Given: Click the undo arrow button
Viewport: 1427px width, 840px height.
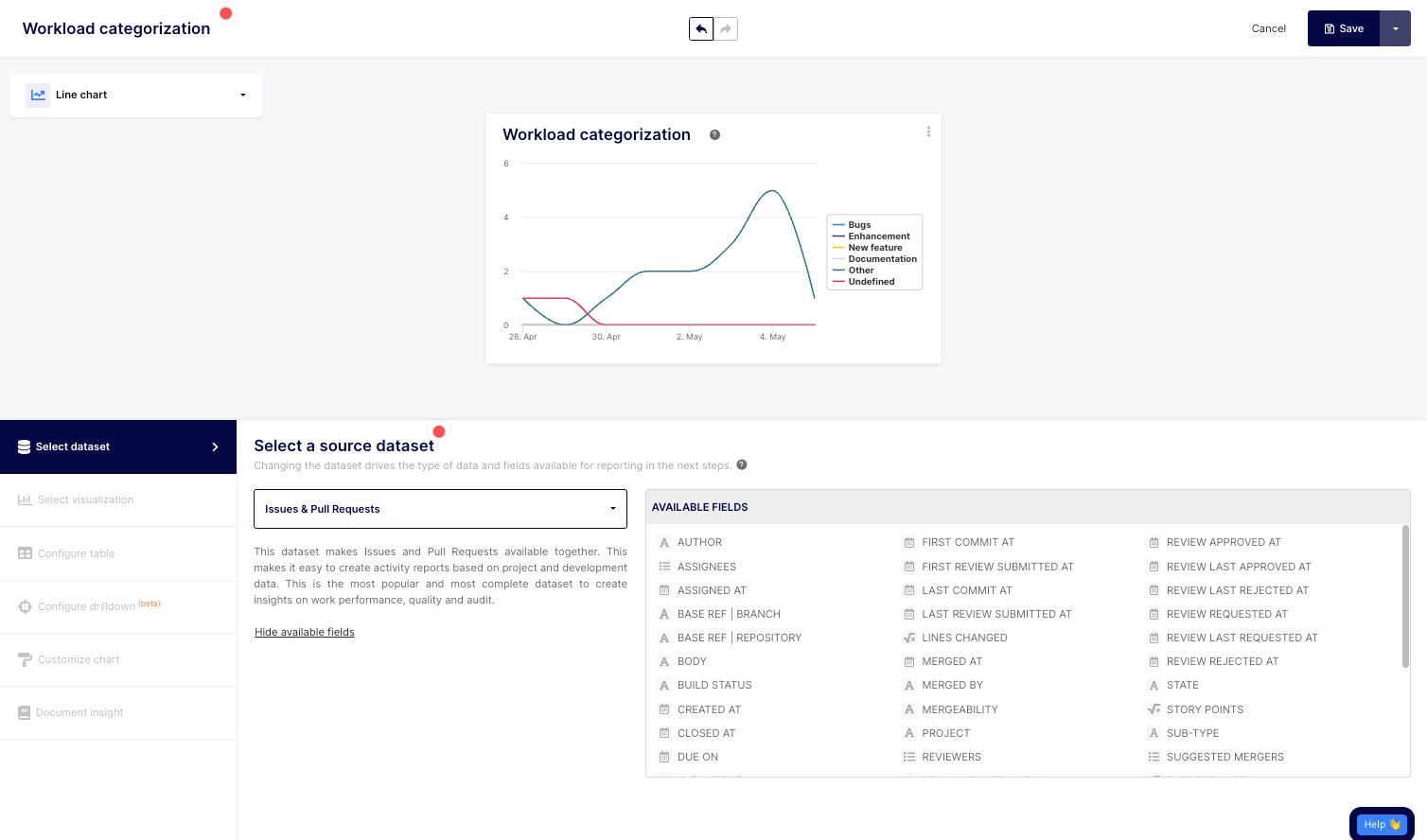Looking at the screenshot, I should (x=701, y=29).
